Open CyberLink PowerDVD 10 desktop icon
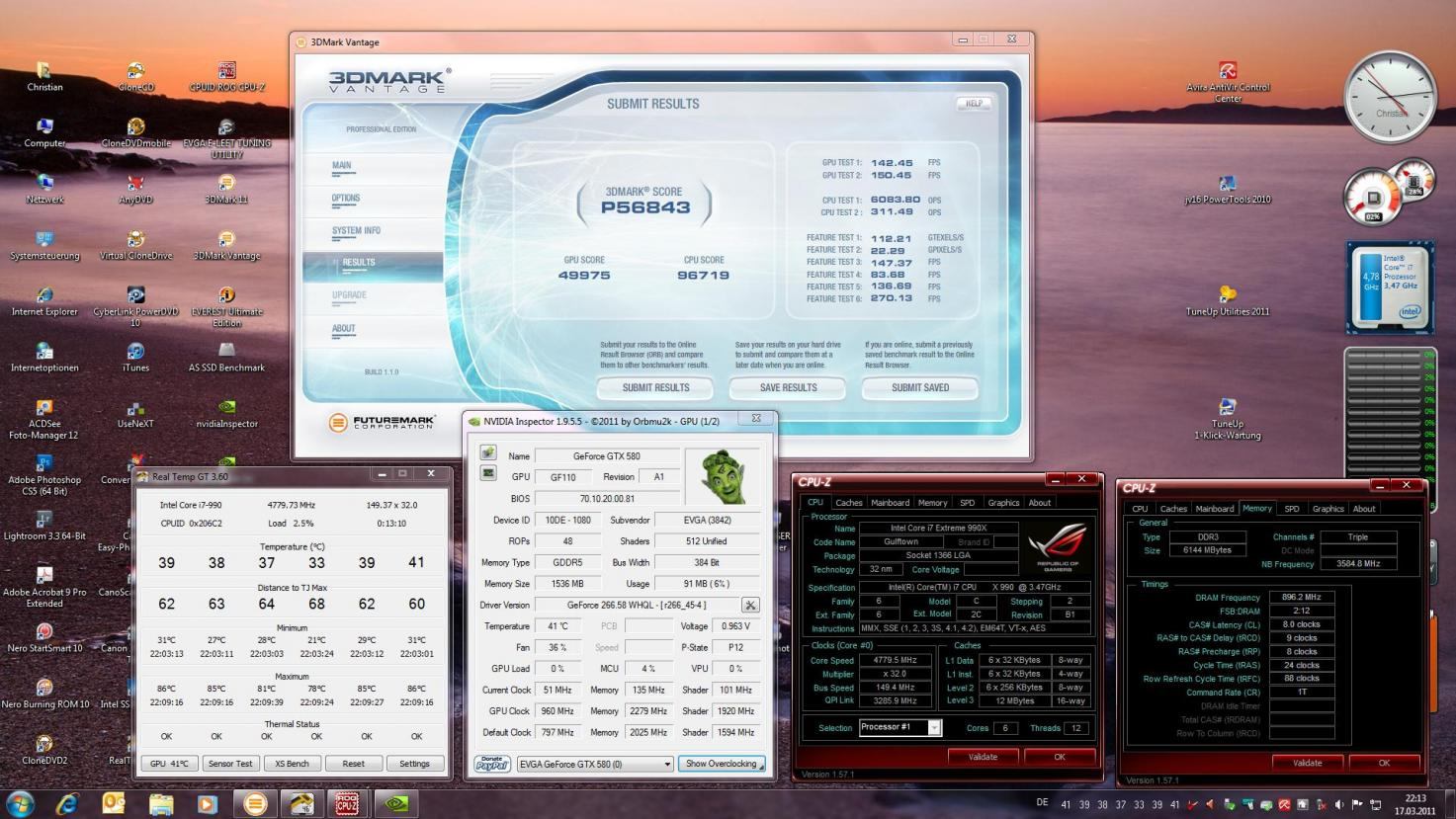 pyautogui.click(x=135, y=307)
